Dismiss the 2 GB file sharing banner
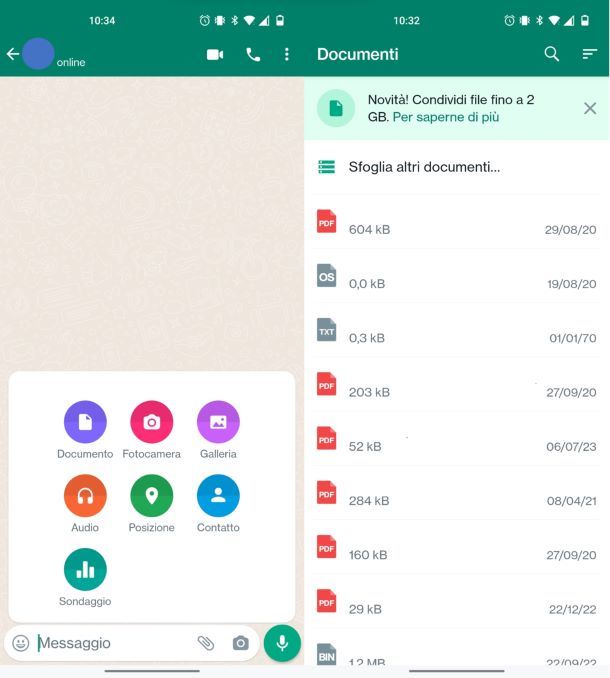The image size is (610, 678). tap(590, 108)
